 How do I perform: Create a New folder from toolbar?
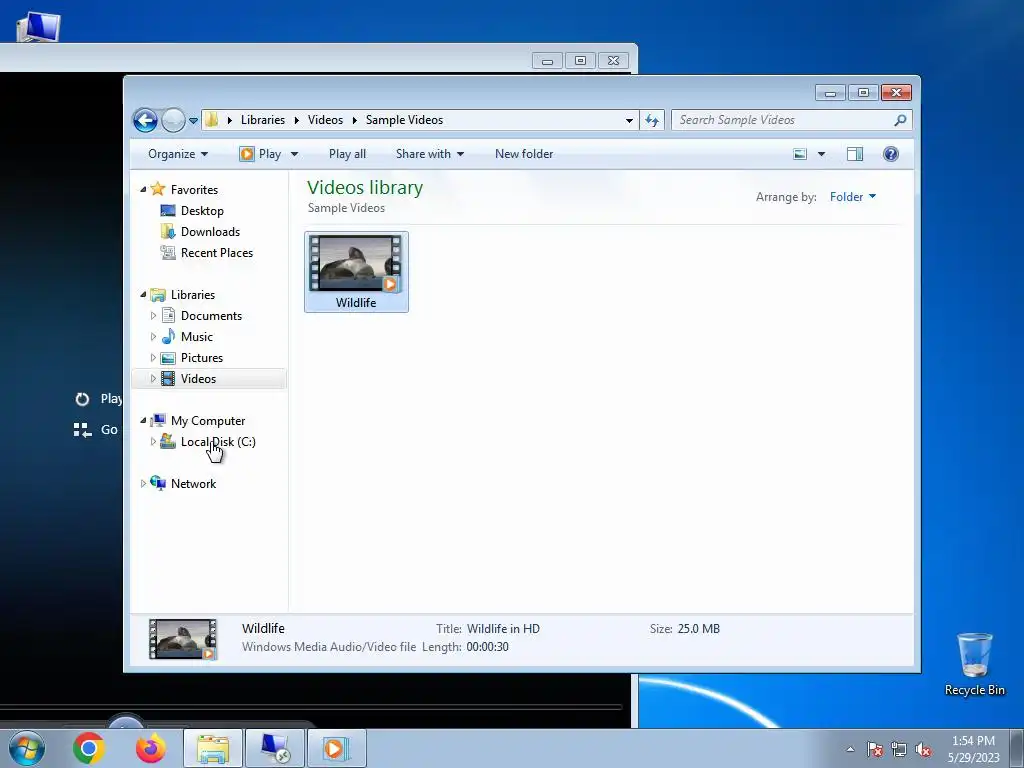524,154
